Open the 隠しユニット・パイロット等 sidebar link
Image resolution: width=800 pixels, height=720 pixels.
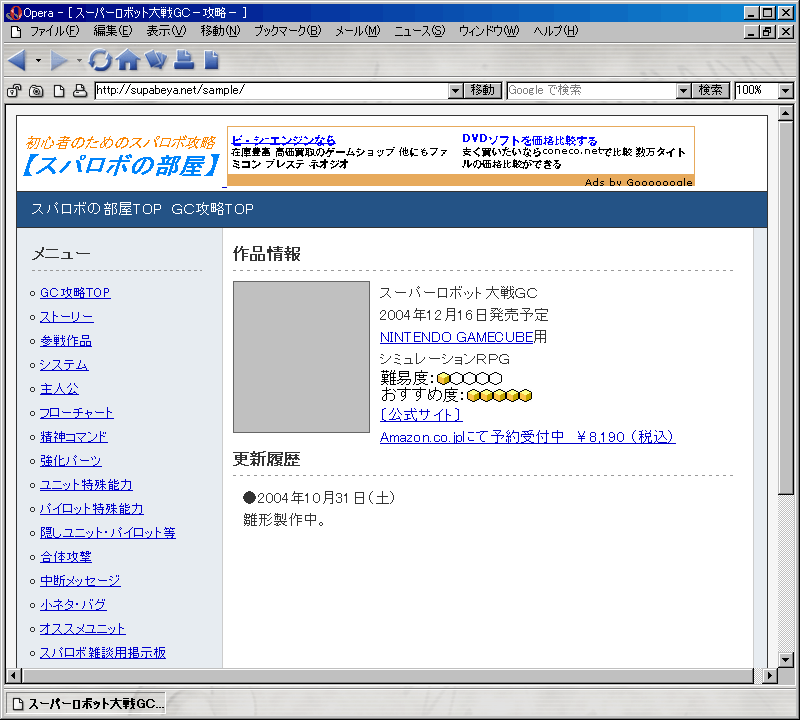[108, 533]
